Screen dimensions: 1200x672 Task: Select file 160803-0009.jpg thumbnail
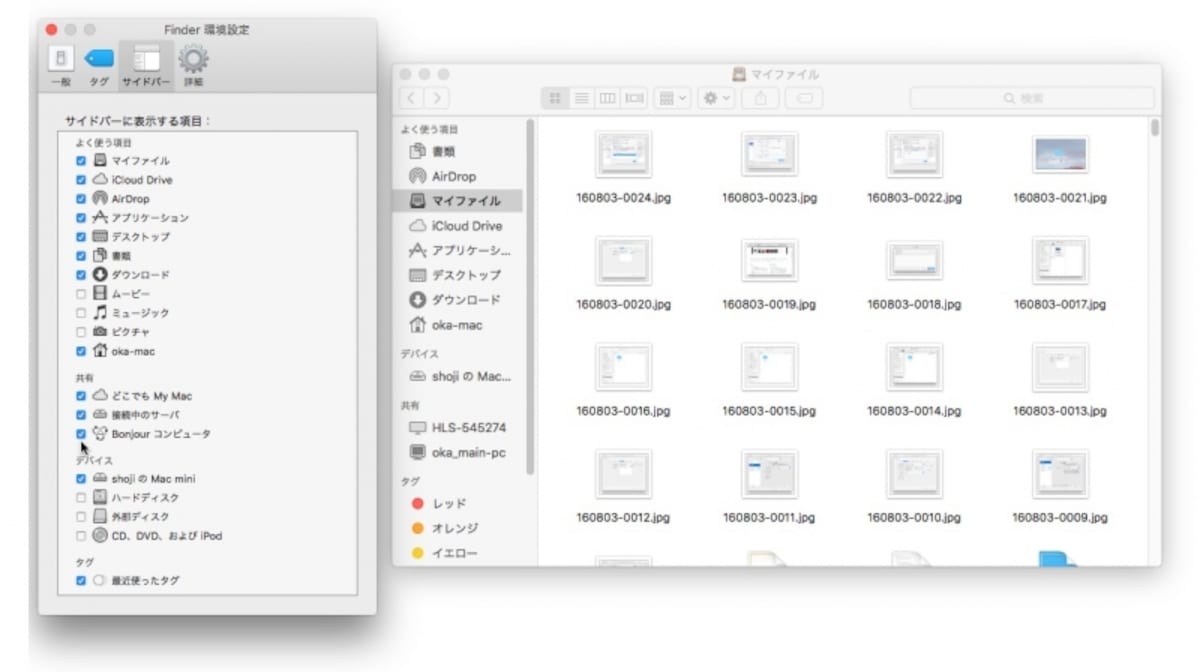(1060, 474)
